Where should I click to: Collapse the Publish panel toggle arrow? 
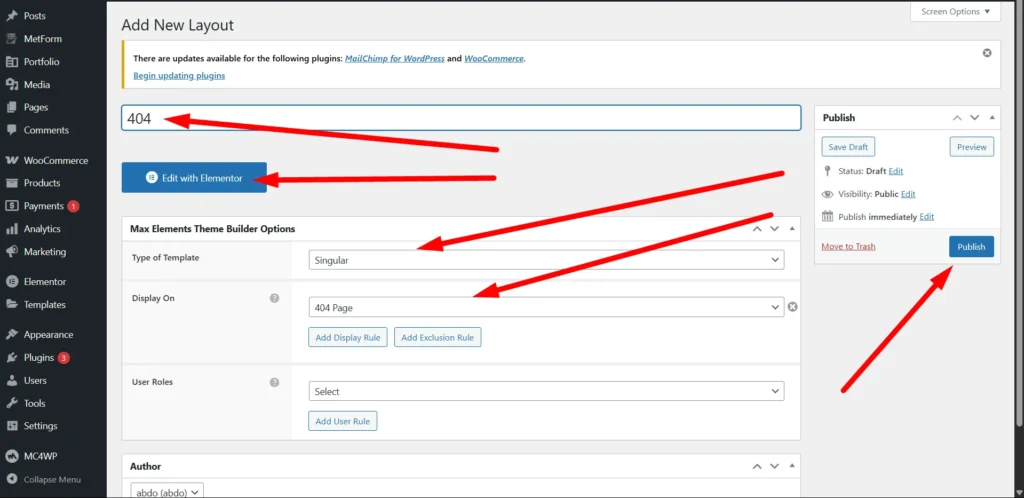(992, 118)
